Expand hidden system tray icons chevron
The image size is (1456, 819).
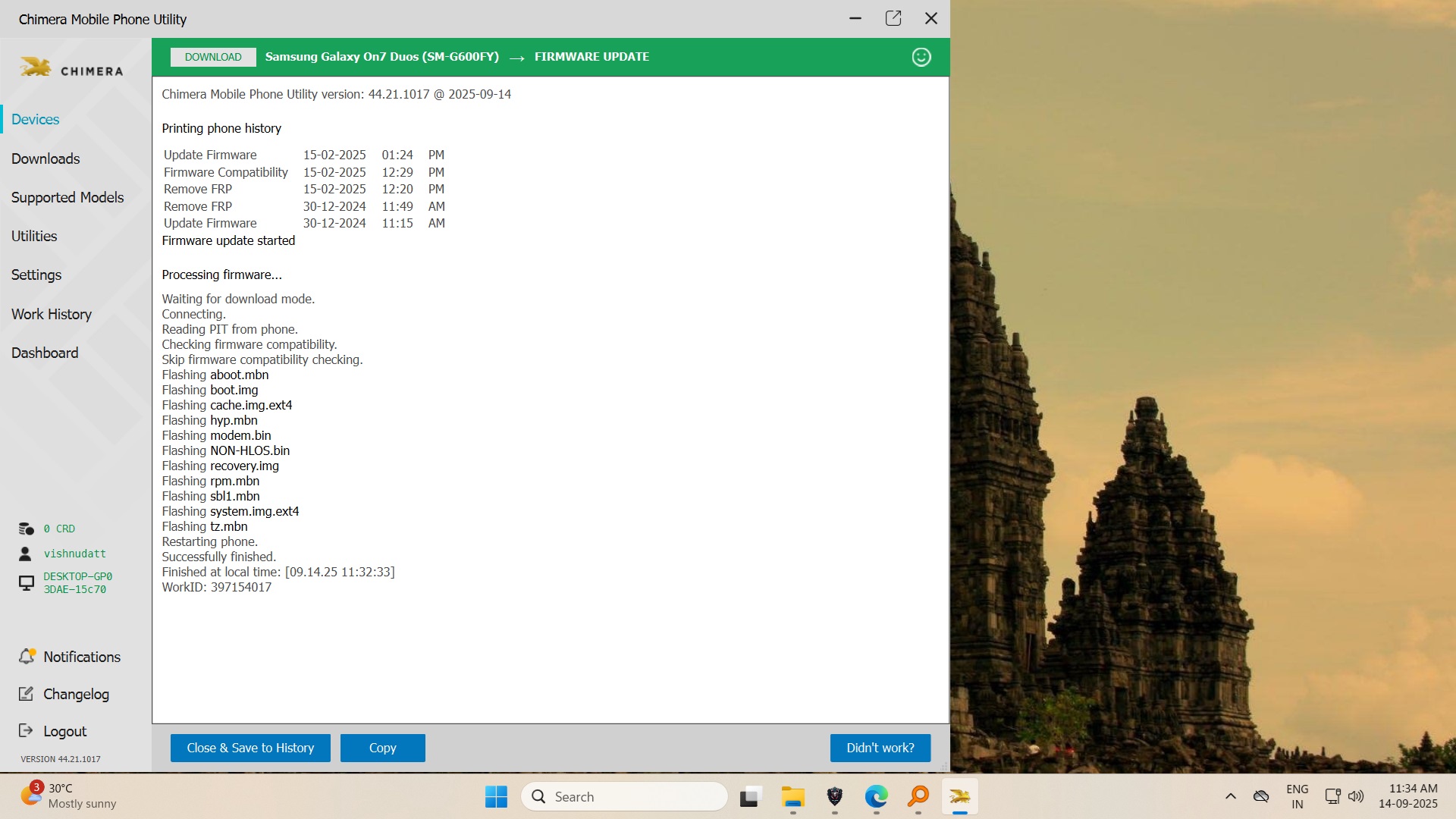[1230, 796]
